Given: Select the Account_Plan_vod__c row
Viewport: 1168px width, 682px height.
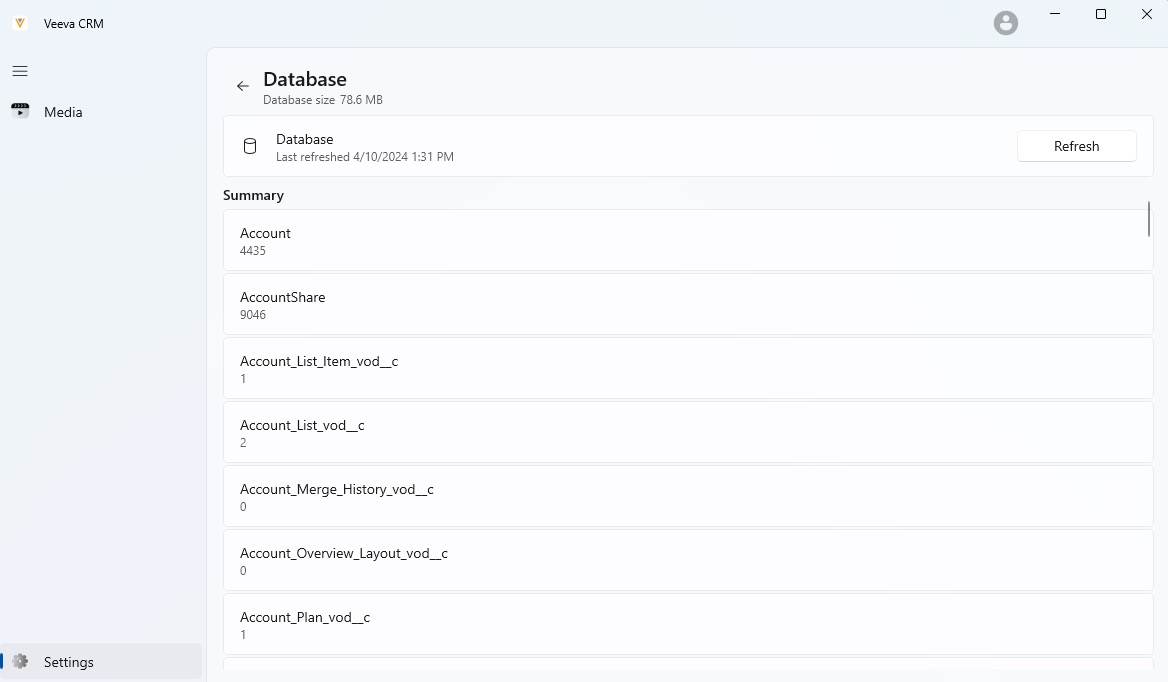Looking at the screenshot, I should [687, 625].
